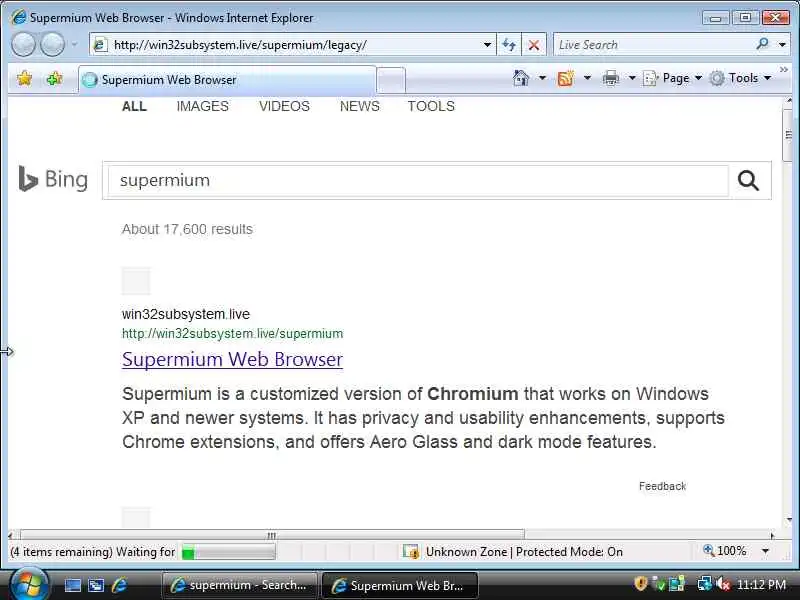This screenshot has height=600, width=800.
Task: Switch to VIDEOS results
Action: [284, 106]
